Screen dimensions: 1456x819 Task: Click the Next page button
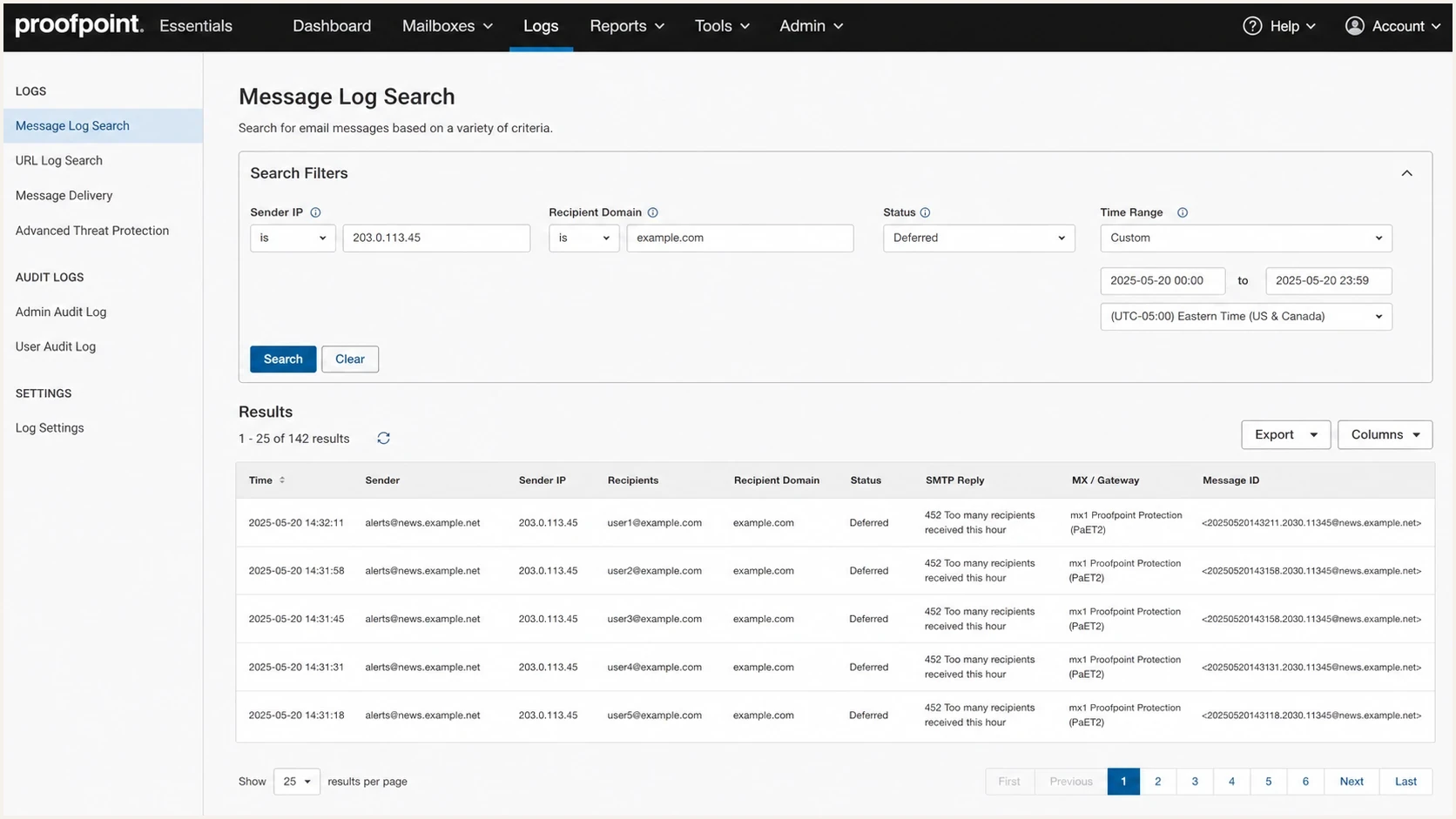[x=1352, y=782]
